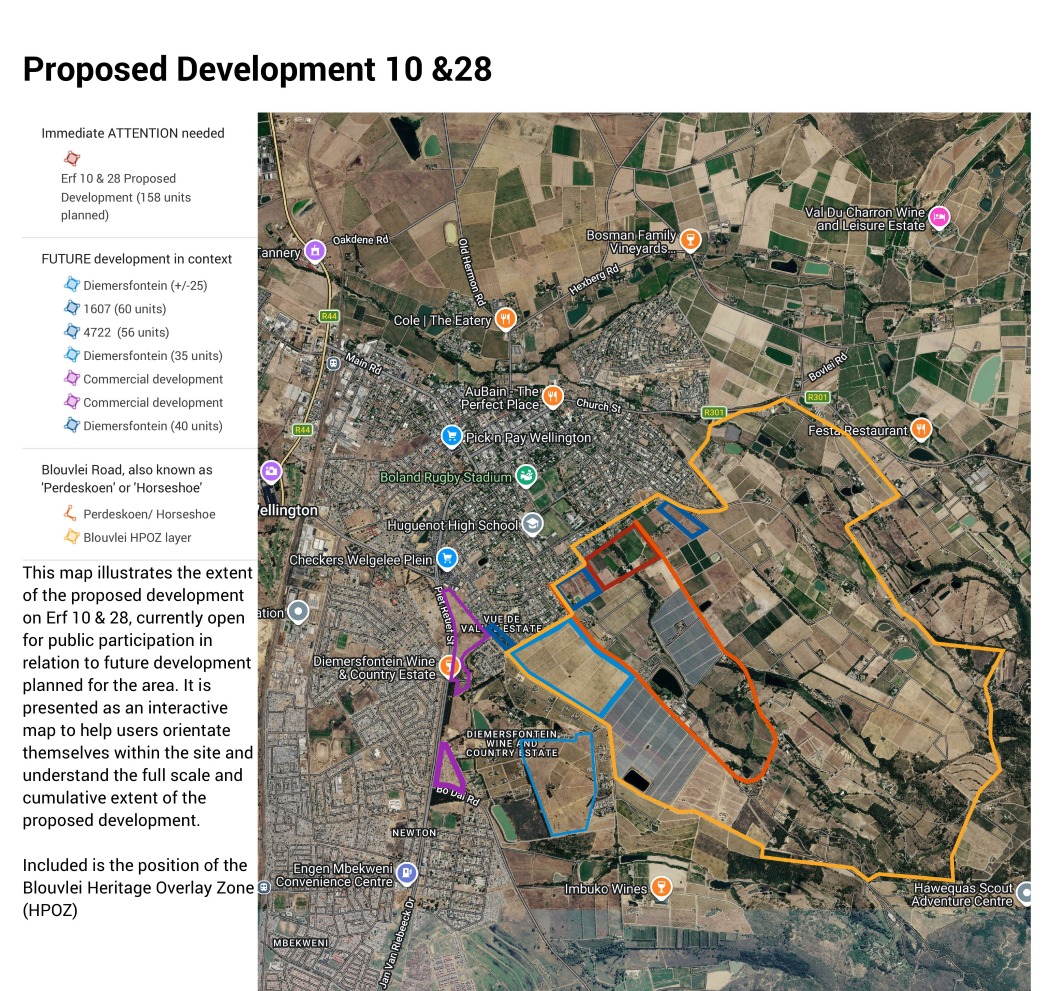Screen dimensions: 1053x991
Task: Select the Huguenot High School pin
Action: click(533, 524)
